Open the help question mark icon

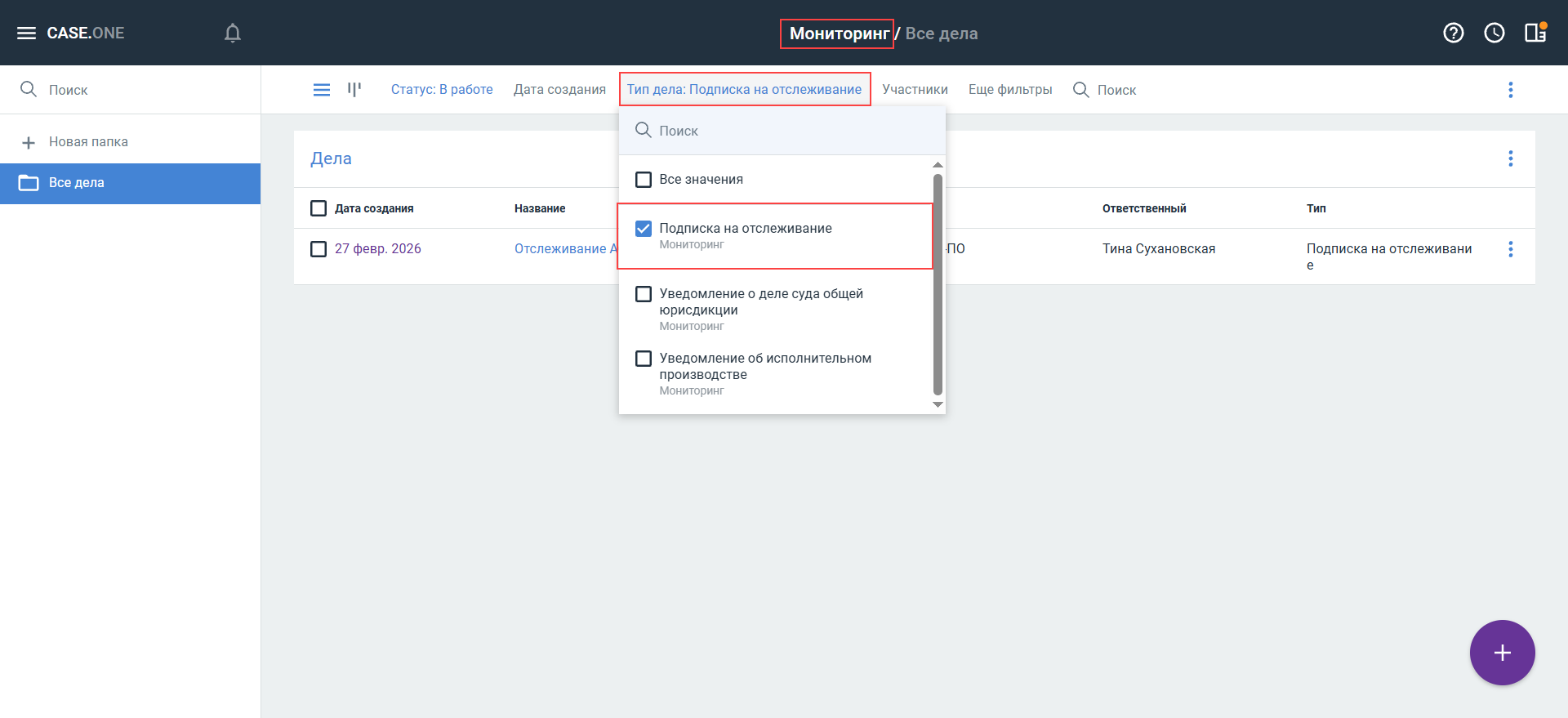[x=1453, y=33]
